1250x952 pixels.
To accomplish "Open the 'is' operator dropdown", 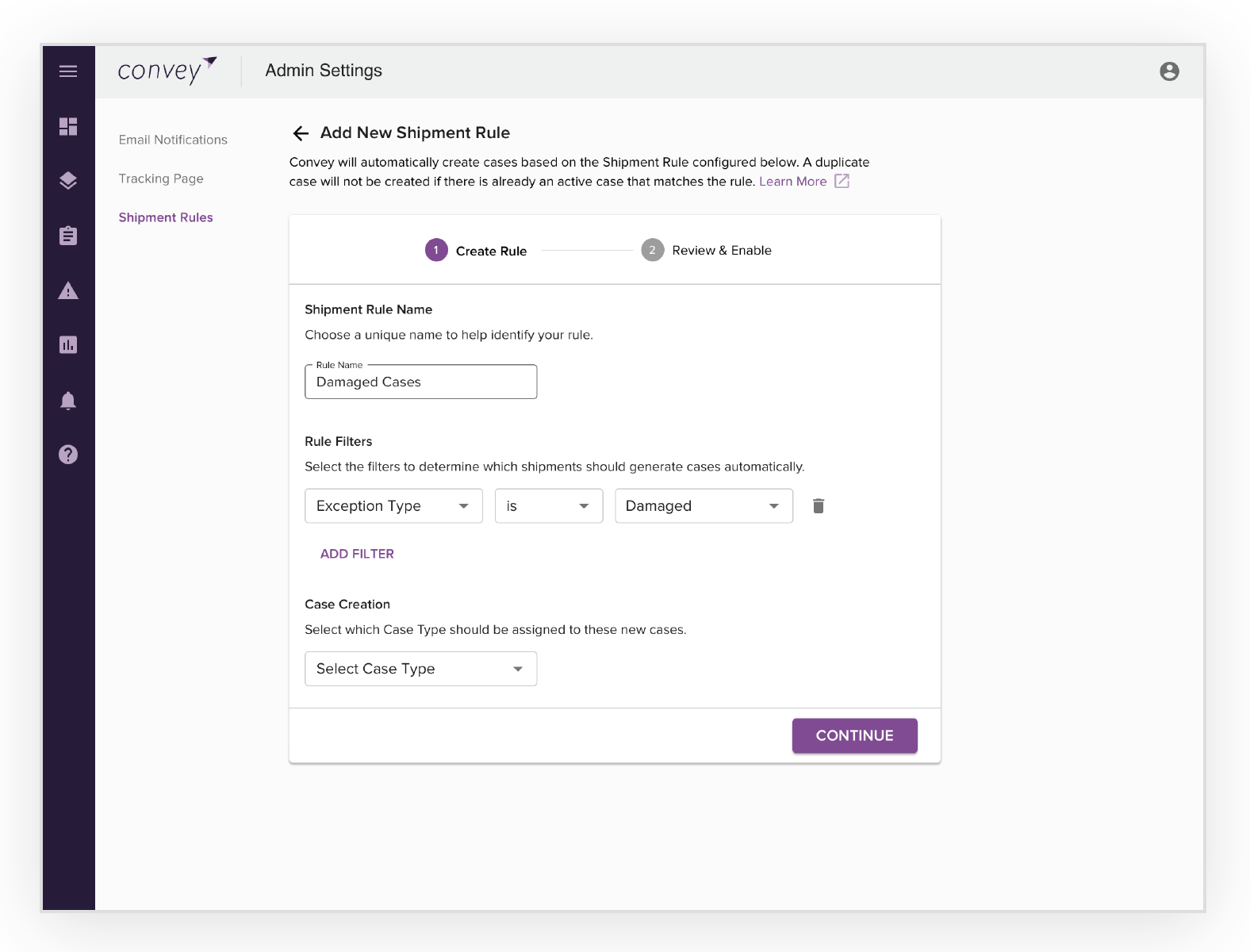I will click(x=549, y=506).
